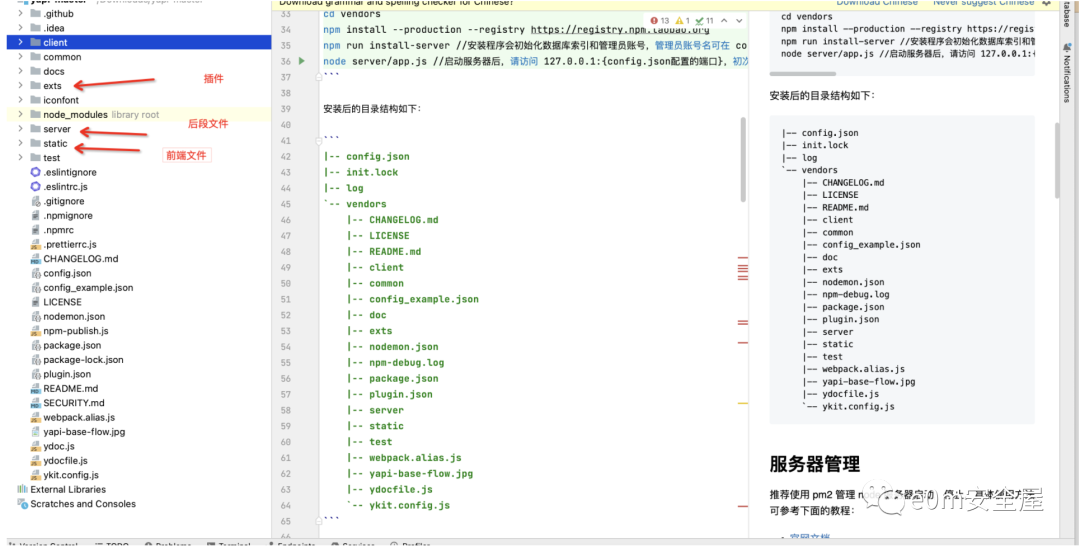Click the .eslintrc.js ESLint file icon
The height and width of the screenshot is (547, 1080).
pyautogui.click(x=36, y=187)
